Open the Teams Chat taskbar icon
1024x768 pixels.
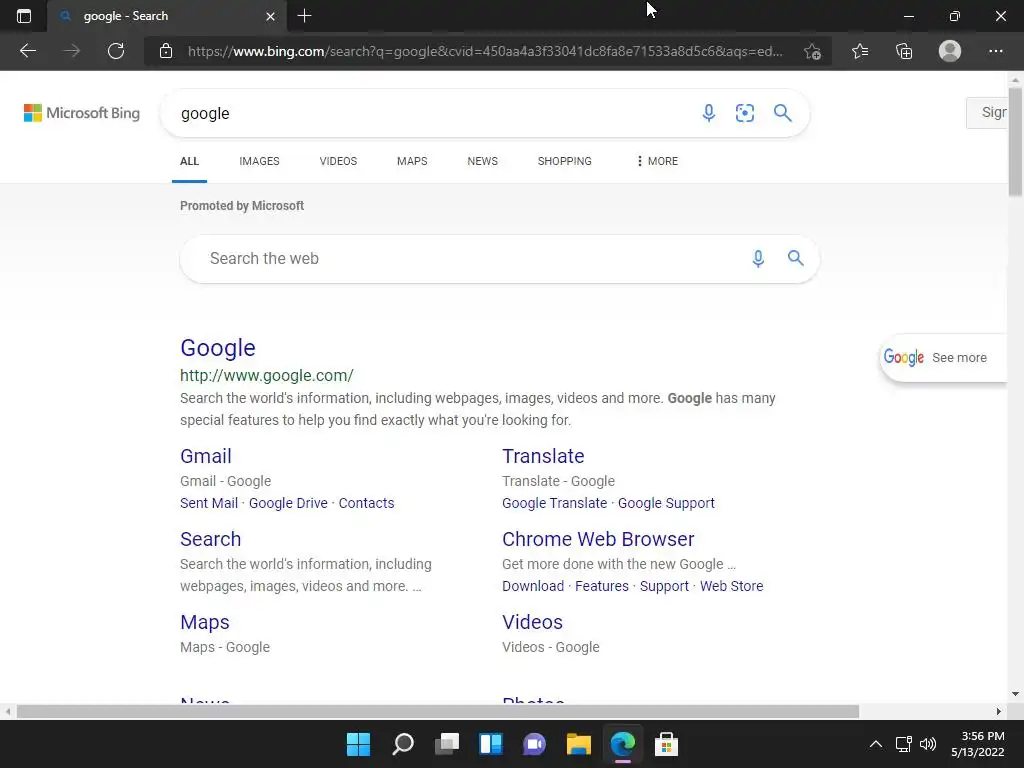point(534,744)
